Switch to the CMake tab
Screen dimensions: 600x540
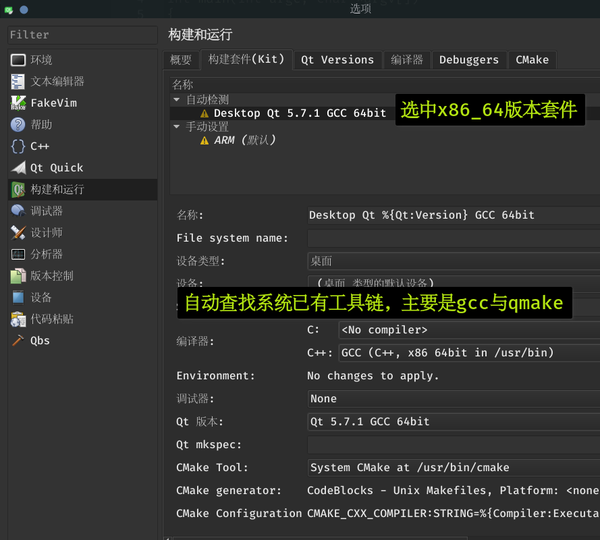[x=532, y=60]
